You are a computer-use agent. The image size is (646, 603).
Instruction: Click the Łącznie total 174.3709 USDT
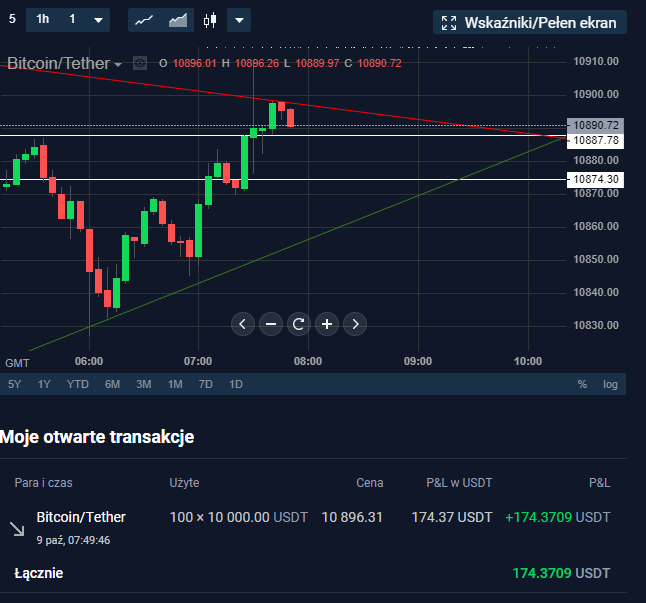561,573
